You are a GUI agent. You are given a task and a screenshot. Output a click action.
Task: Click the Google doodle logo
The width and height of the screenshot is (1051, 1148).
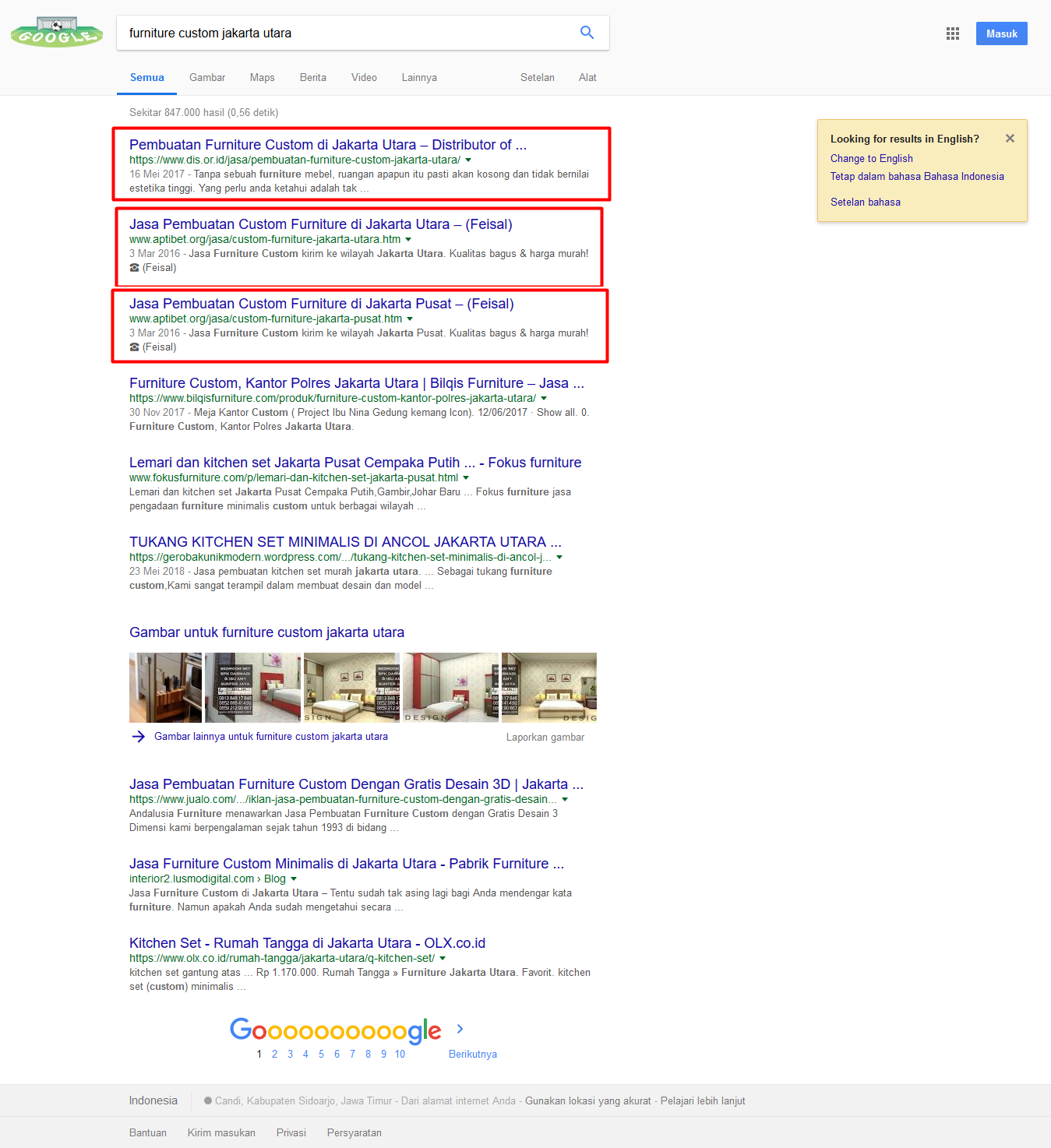tap(57, 33)
